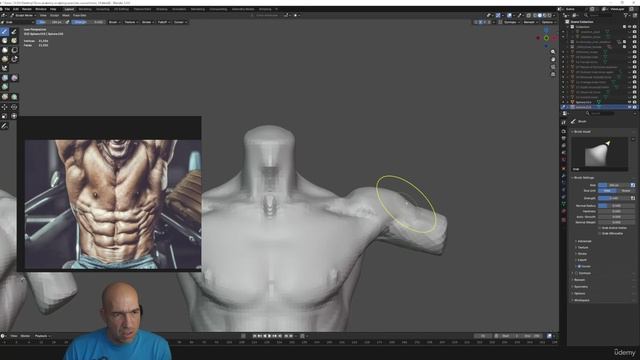
Task: Open the timeline Playback menu
Action: [42, 336]
